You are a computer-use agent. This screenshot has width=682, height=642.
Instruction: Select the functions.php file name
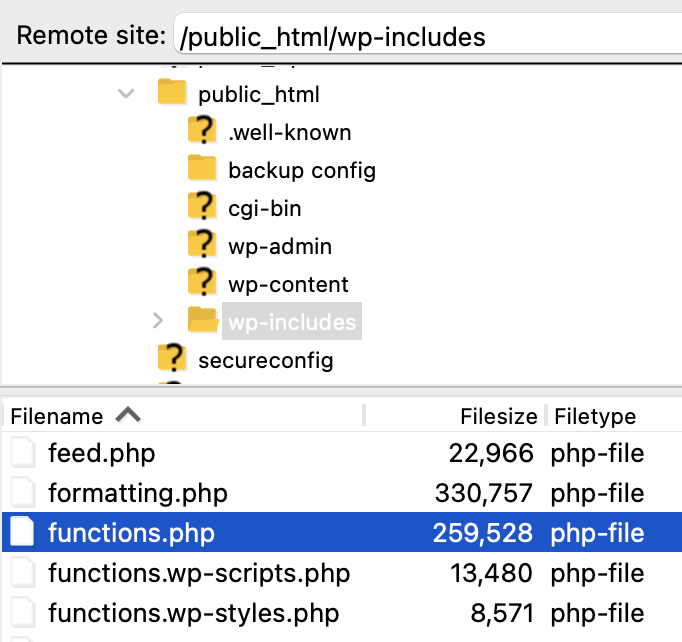pos(131,533)
